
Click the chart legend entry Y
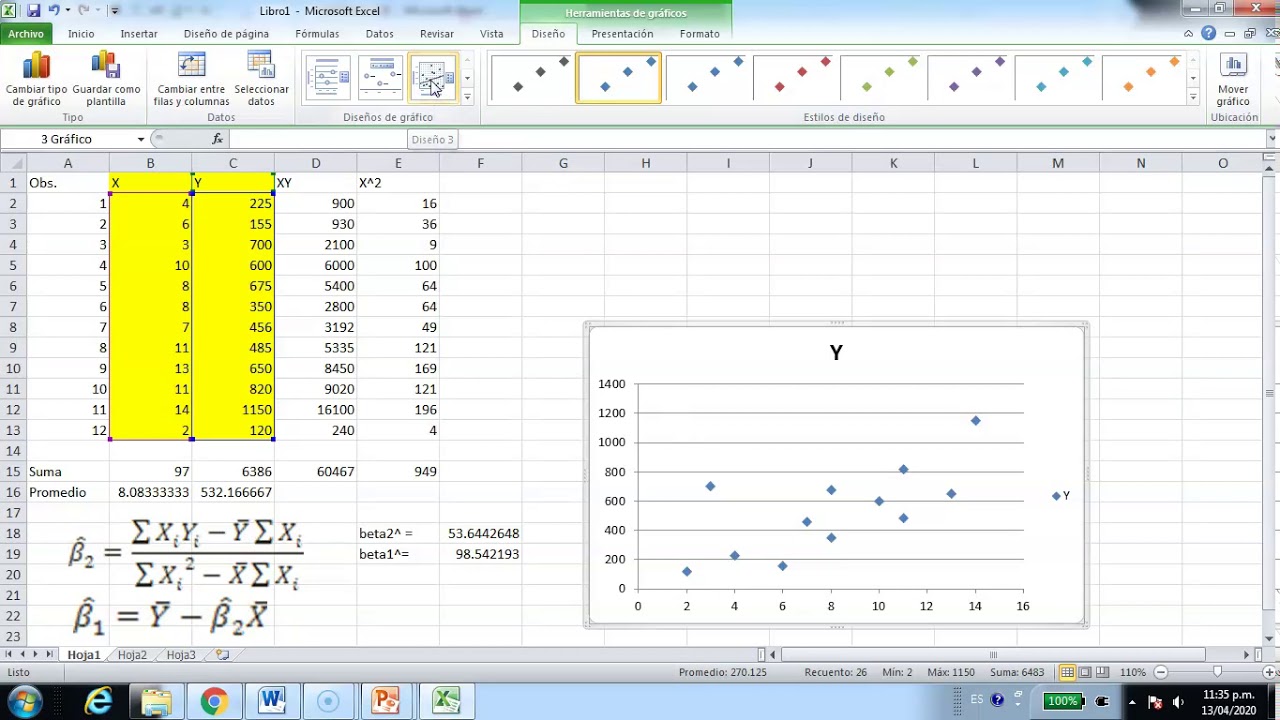point(1061,496)
